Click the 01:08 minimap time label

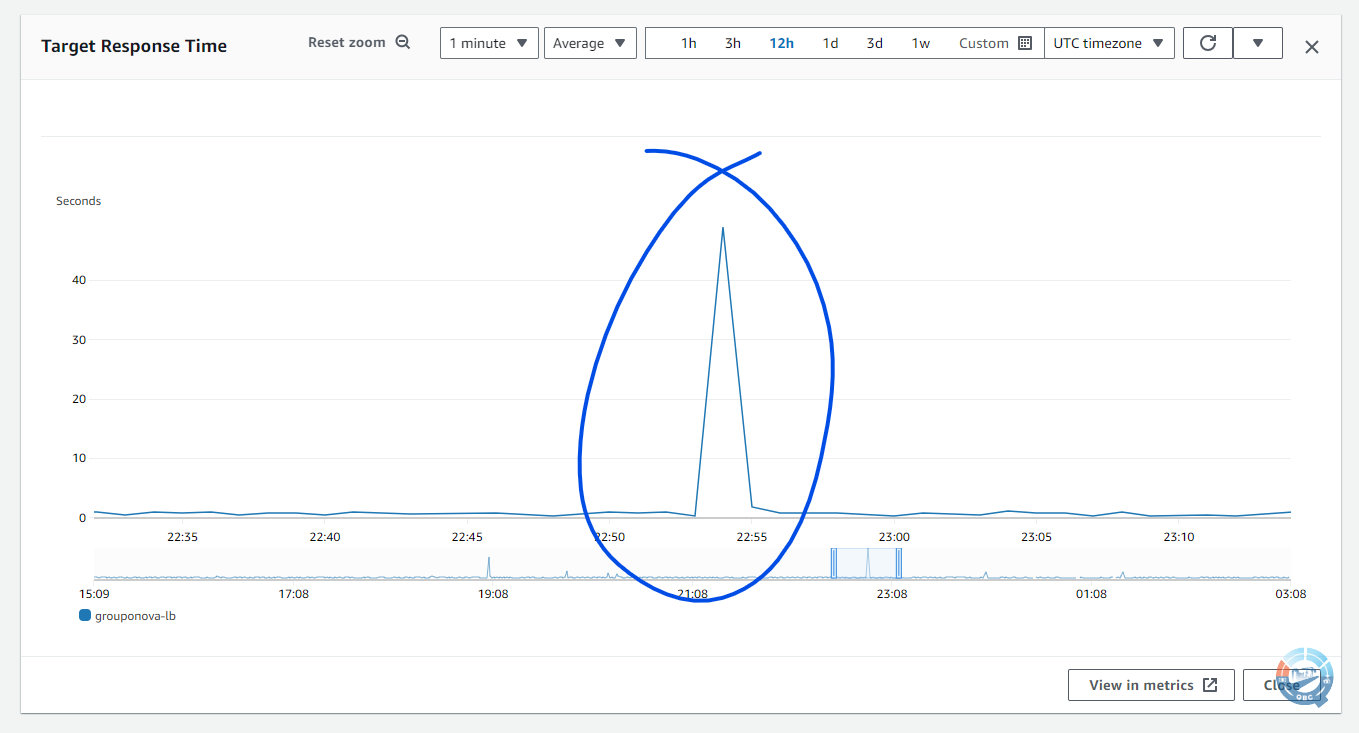click(1091, 594)
